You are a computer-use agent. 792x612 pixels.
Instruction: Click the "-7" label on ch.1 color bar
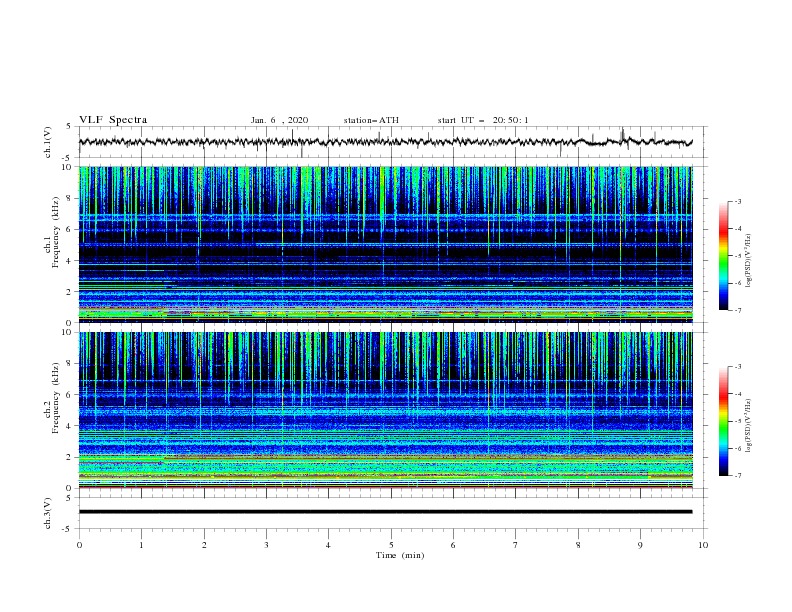[x=737, y=310]
